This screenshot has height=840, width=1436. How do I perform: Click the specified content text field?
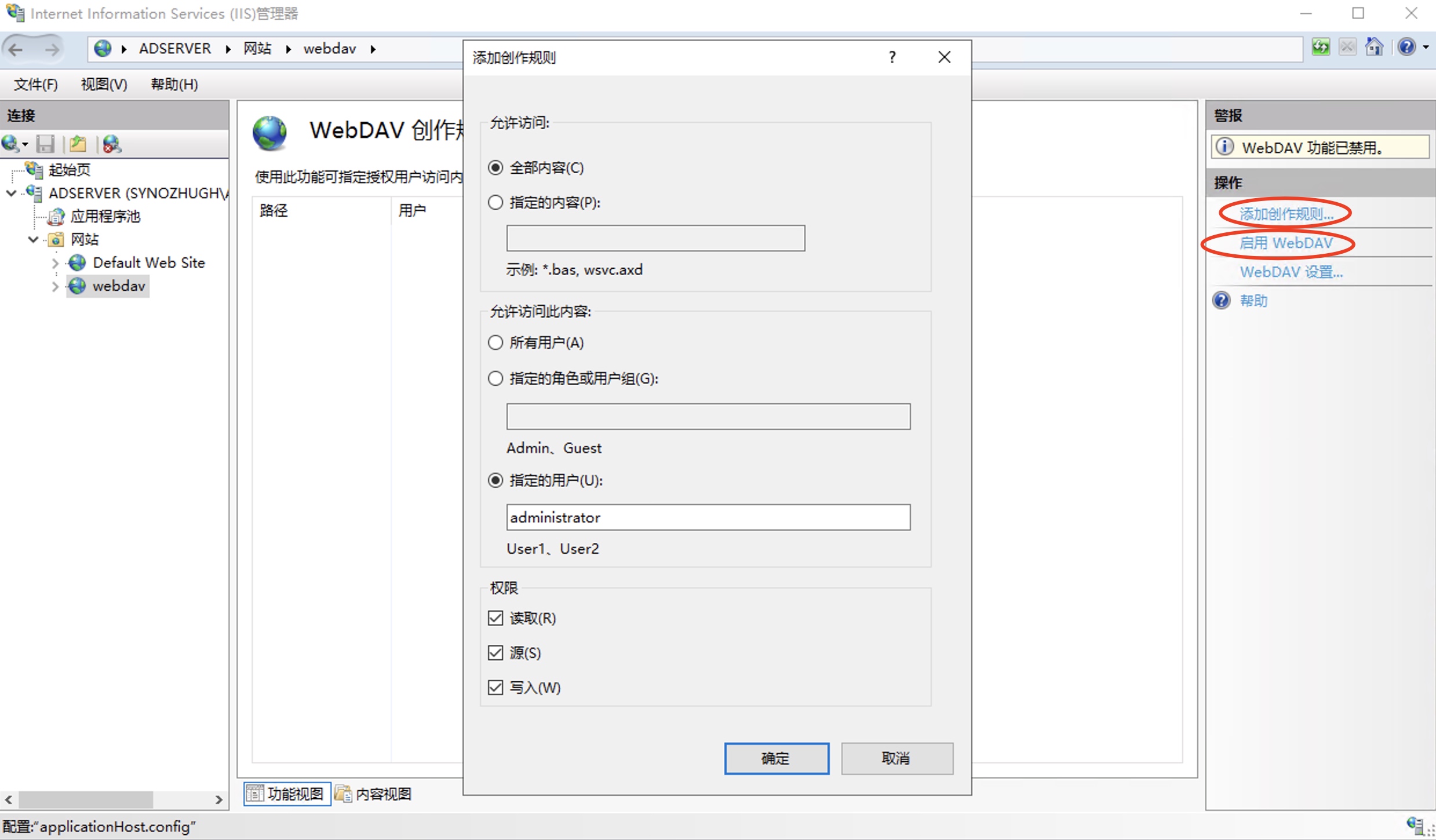655,238
